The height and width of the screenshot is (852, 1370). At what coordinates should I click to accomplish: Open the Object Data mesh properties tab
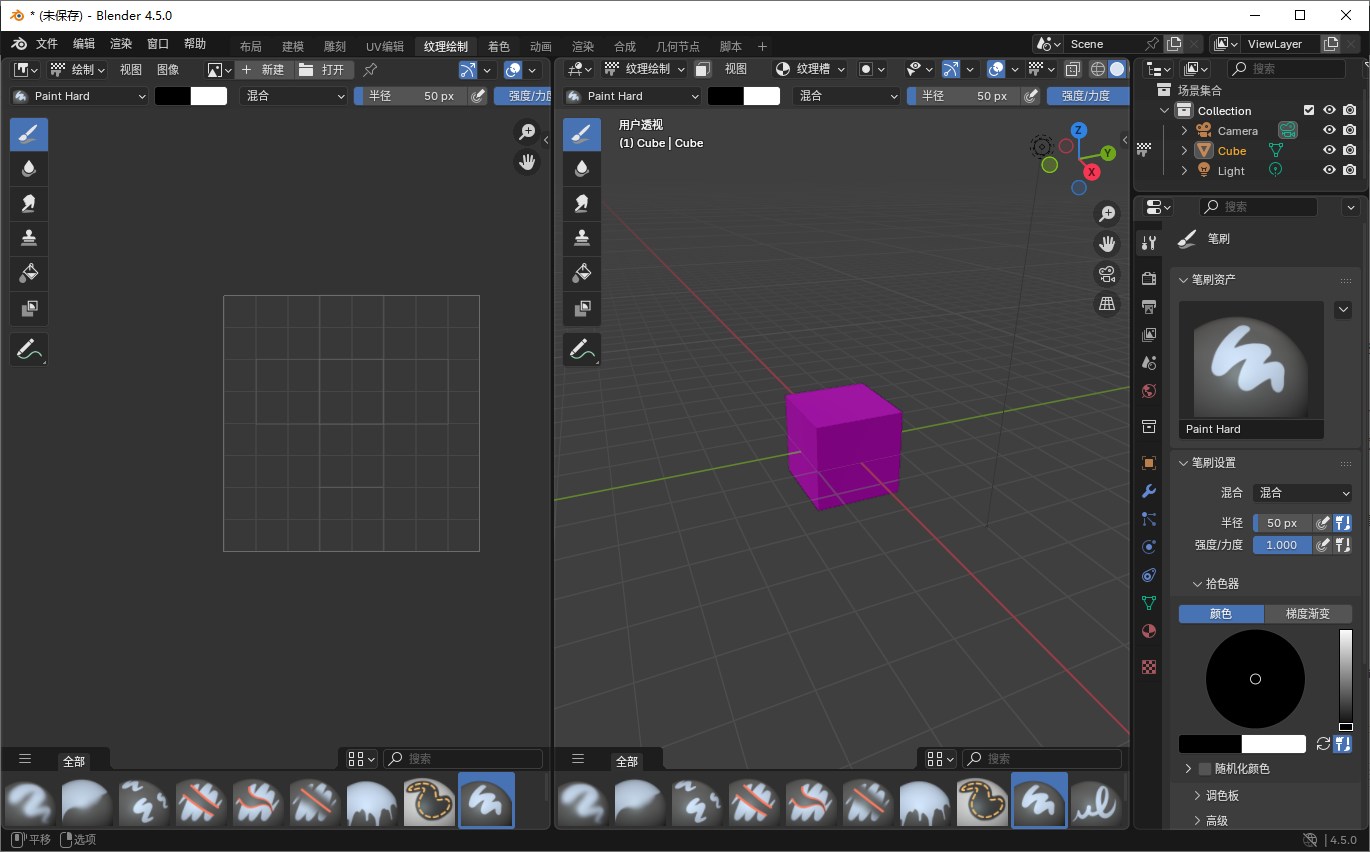click(x=1149, y=603)
